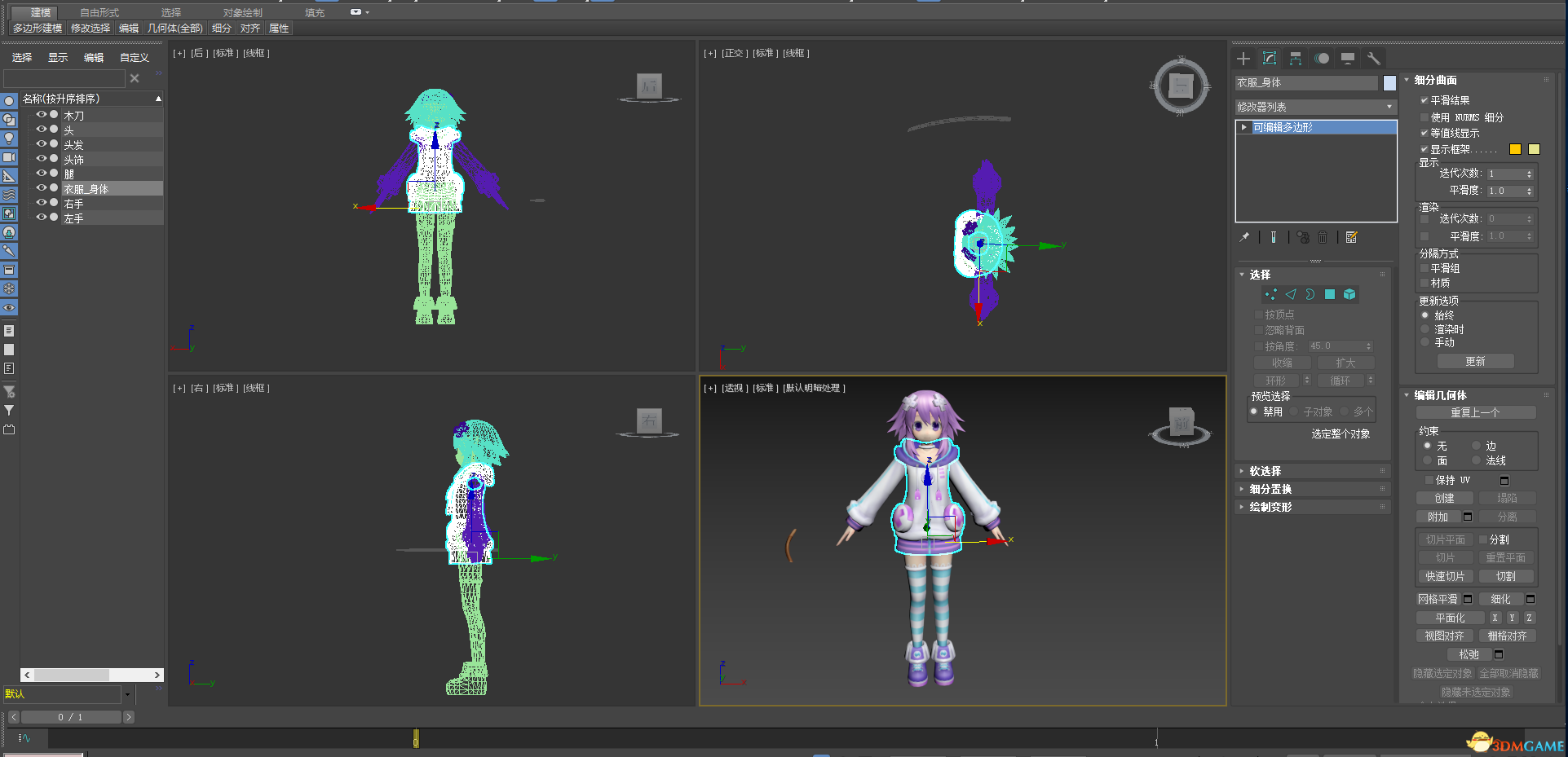Select Polygon sub-object level icon
The width and height of the screenshot is (1568, 757).
(1330, 294)
